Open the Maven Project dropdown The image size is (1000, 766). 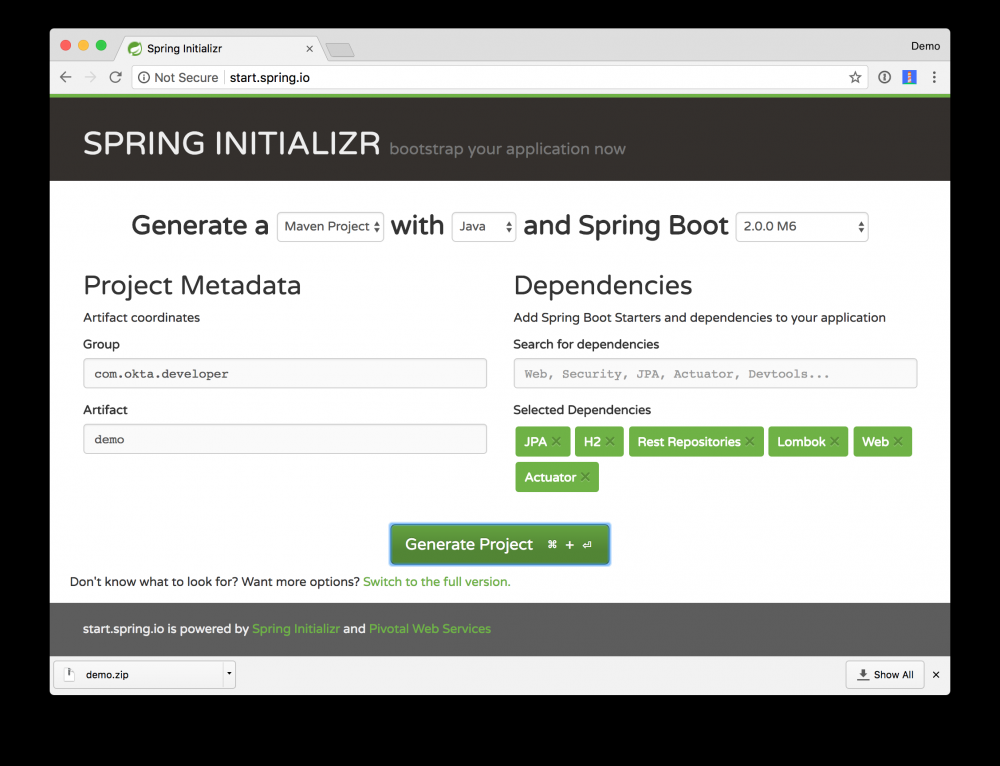330,226
